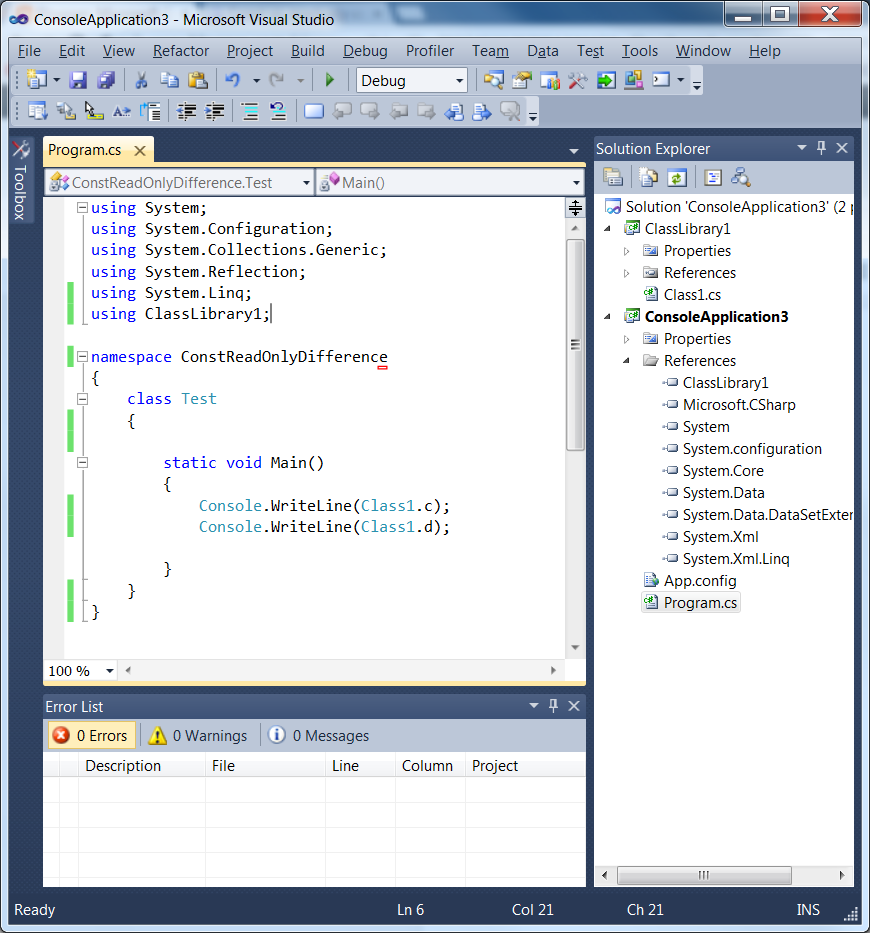Viewport: 870px width, 933px height.
Task: Click the Solution Explorer horizontal scrollbar thumb
Action: (x=704, y=875)
